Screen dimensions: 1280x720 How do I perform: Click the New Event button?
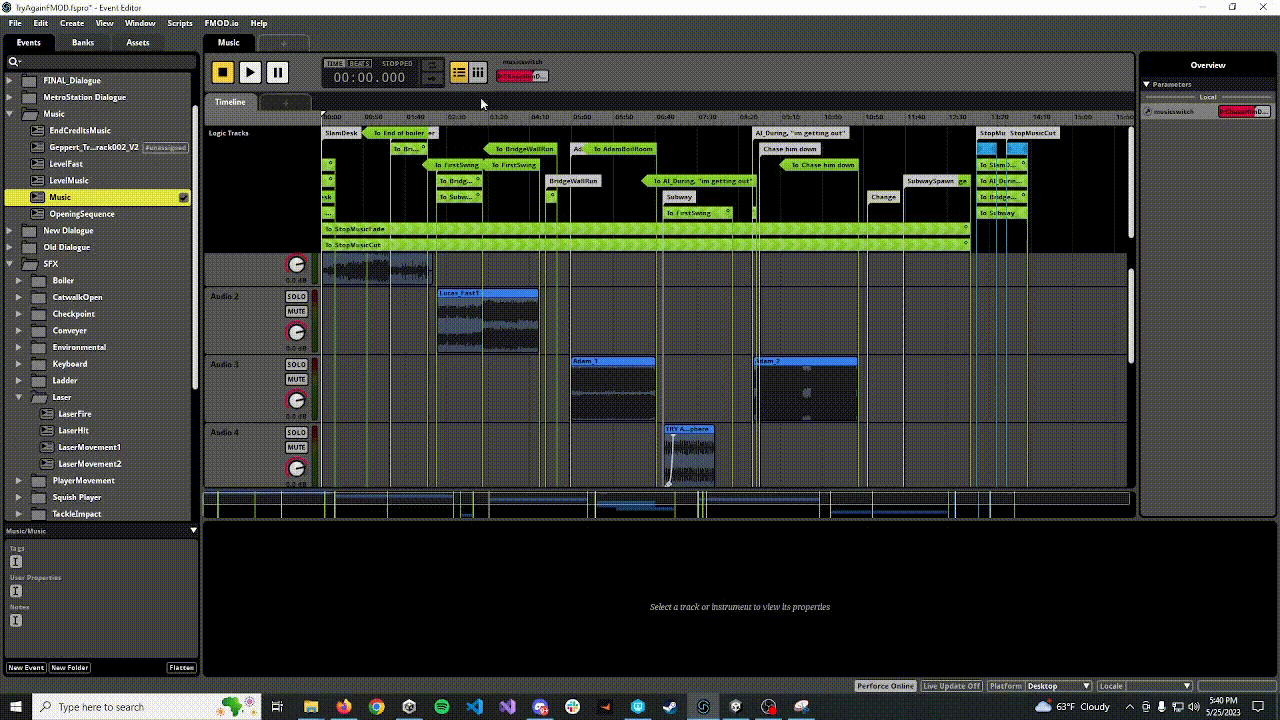(26, 668)
